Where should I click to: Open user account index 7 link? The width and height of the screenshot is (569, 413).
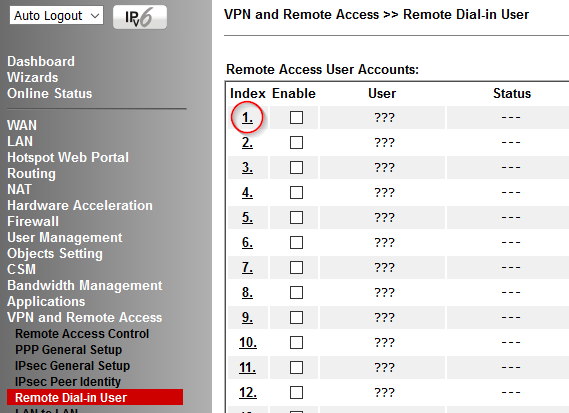coord(247,267)
